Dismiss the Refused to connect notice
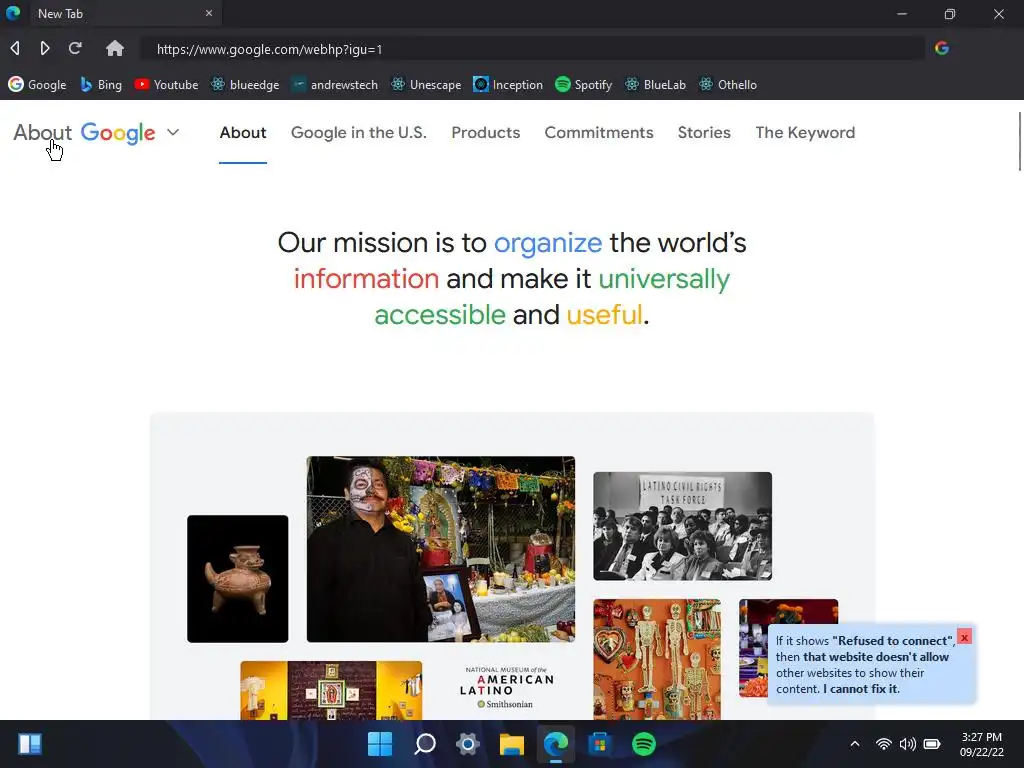This screenshot has height=768, width=1024. pos(964,637)
